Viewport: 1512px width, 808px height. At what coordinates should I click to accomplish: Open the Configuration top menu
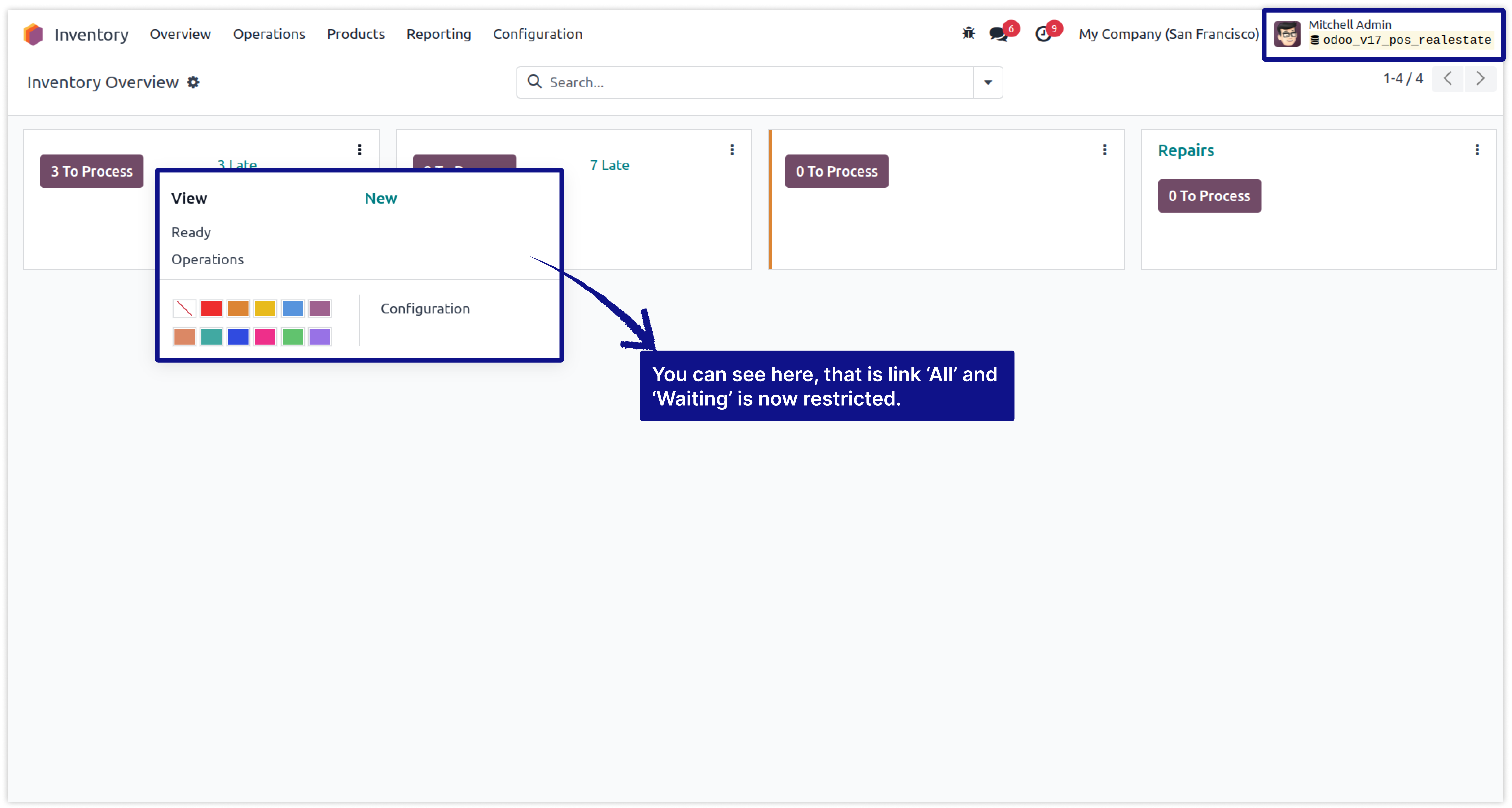click(x=538, y=34)
